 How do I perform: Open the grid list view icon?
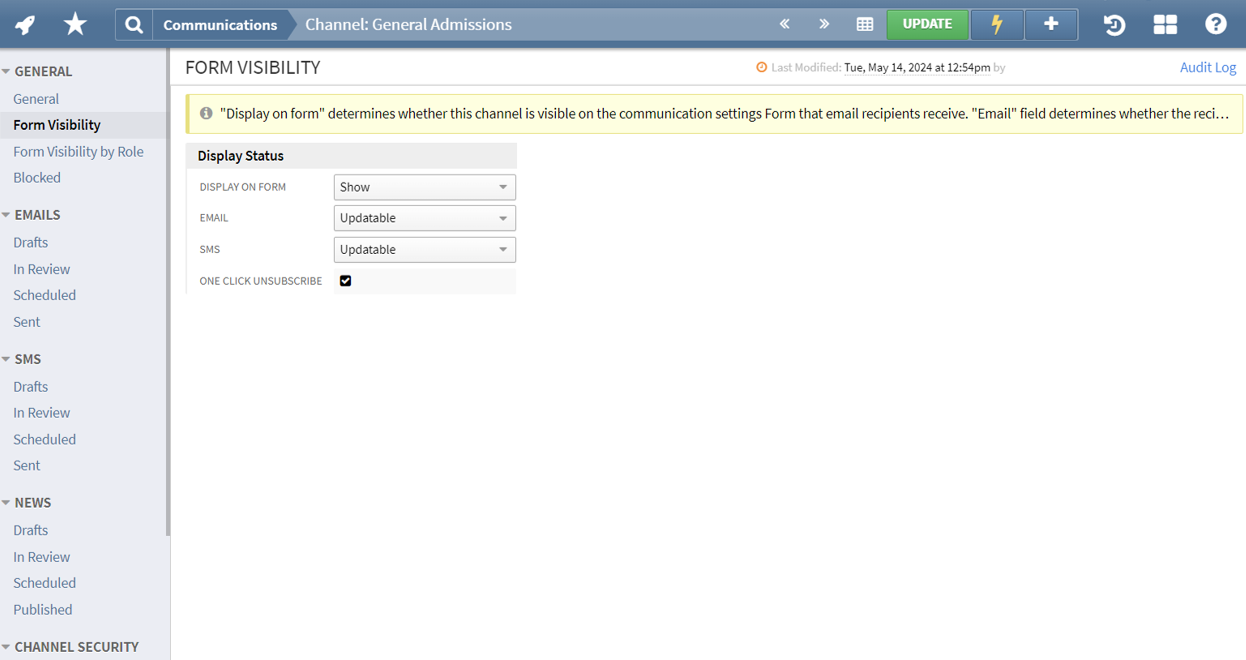click(865, 24)
